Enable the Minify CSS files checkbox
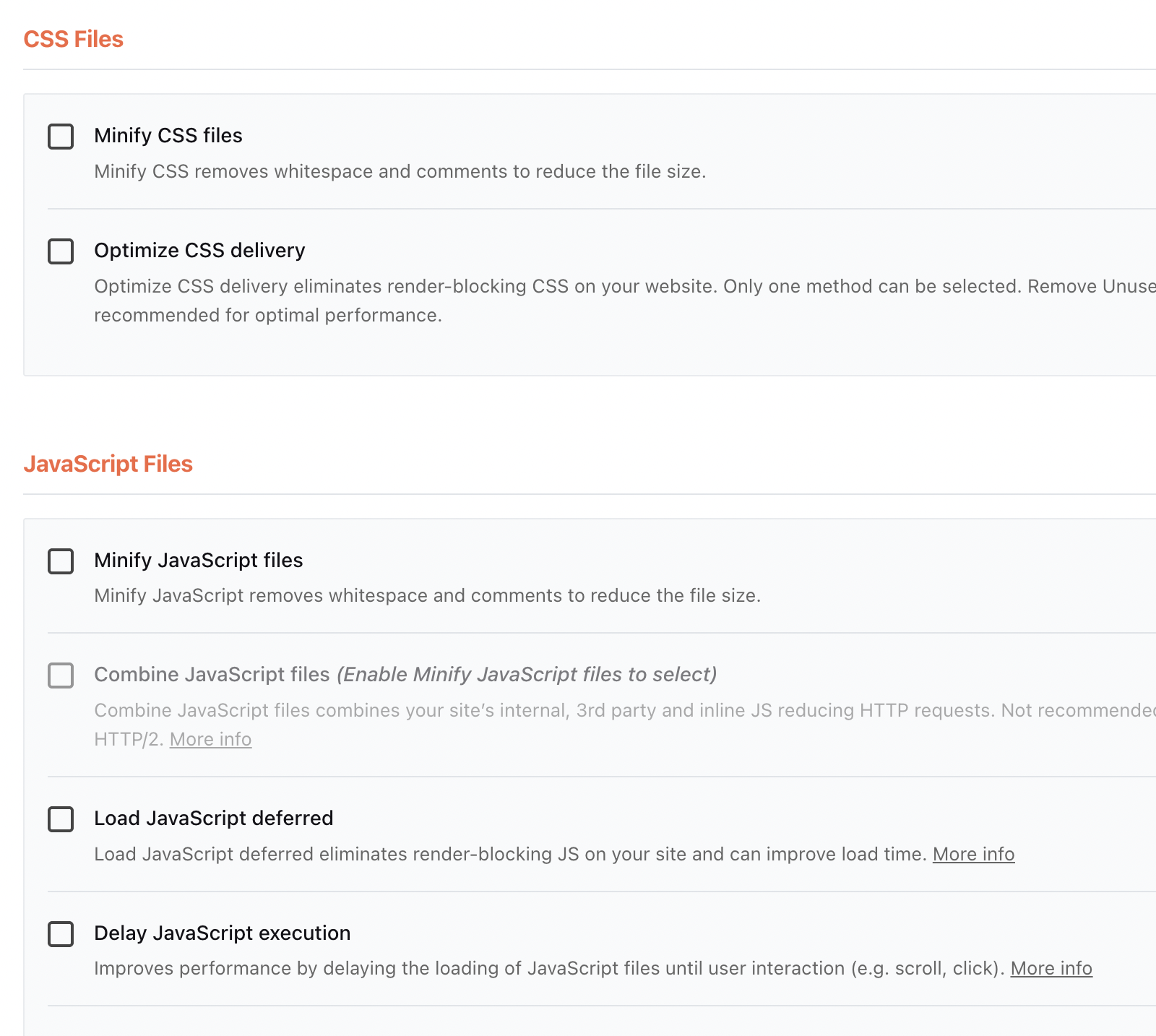Screen dimensions: 1156x1036 point(61,137)
